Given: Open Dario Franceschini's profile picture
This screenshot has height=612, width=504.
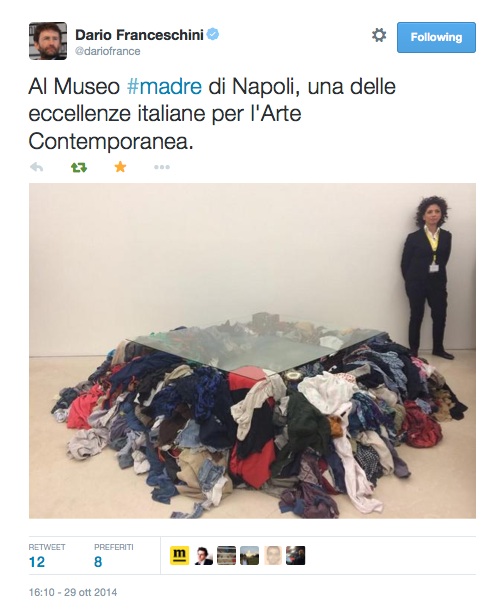Looking at the screenshot, I should tap(48, 41).
